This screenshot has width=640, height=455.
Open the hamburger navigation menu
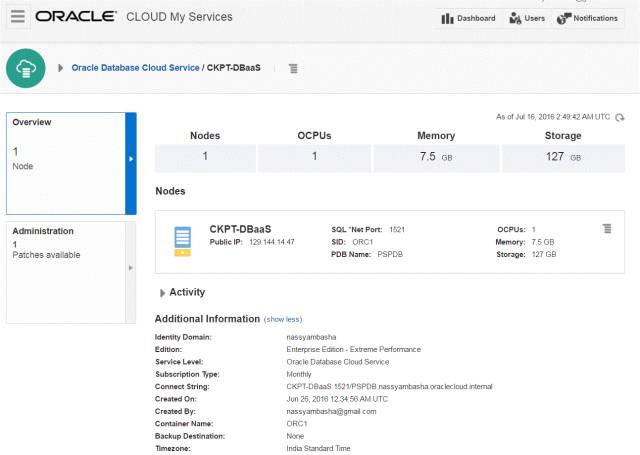pos(17,17)
